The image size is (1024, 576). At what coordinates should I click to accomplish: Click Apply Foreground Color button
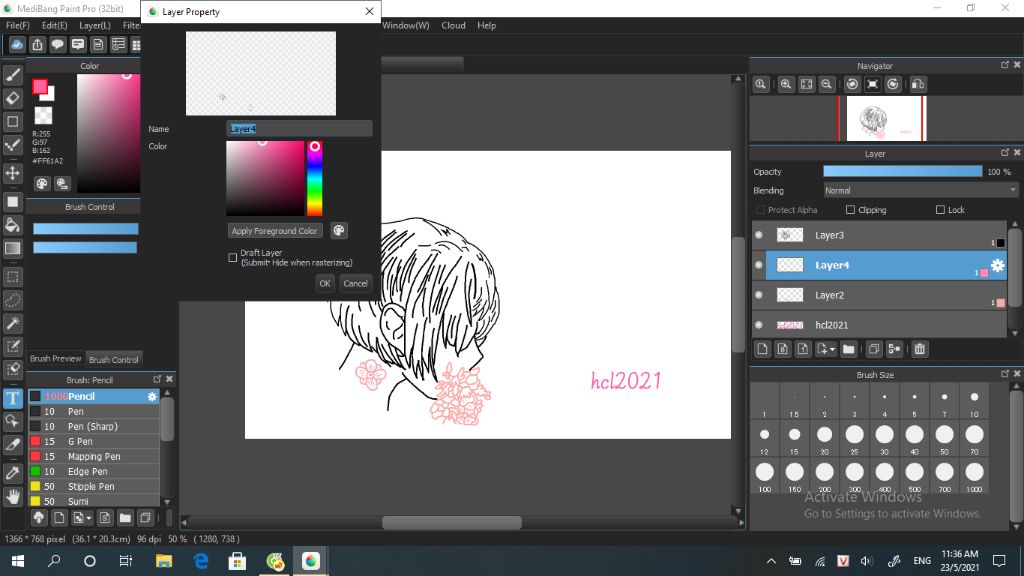(x=274, y=231)
